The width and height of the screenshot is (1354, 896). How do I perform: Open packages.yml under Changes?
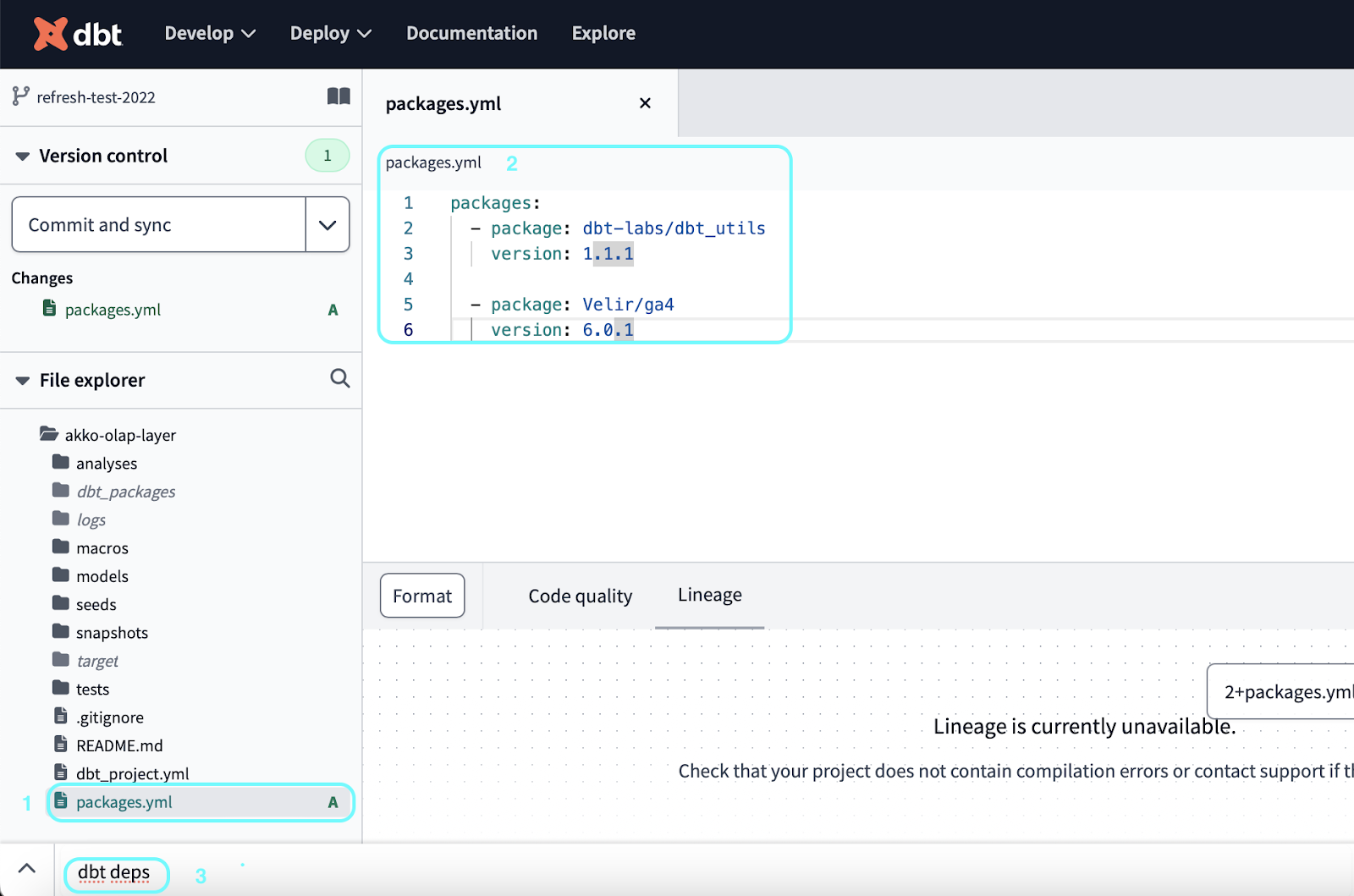click(113, 310)
